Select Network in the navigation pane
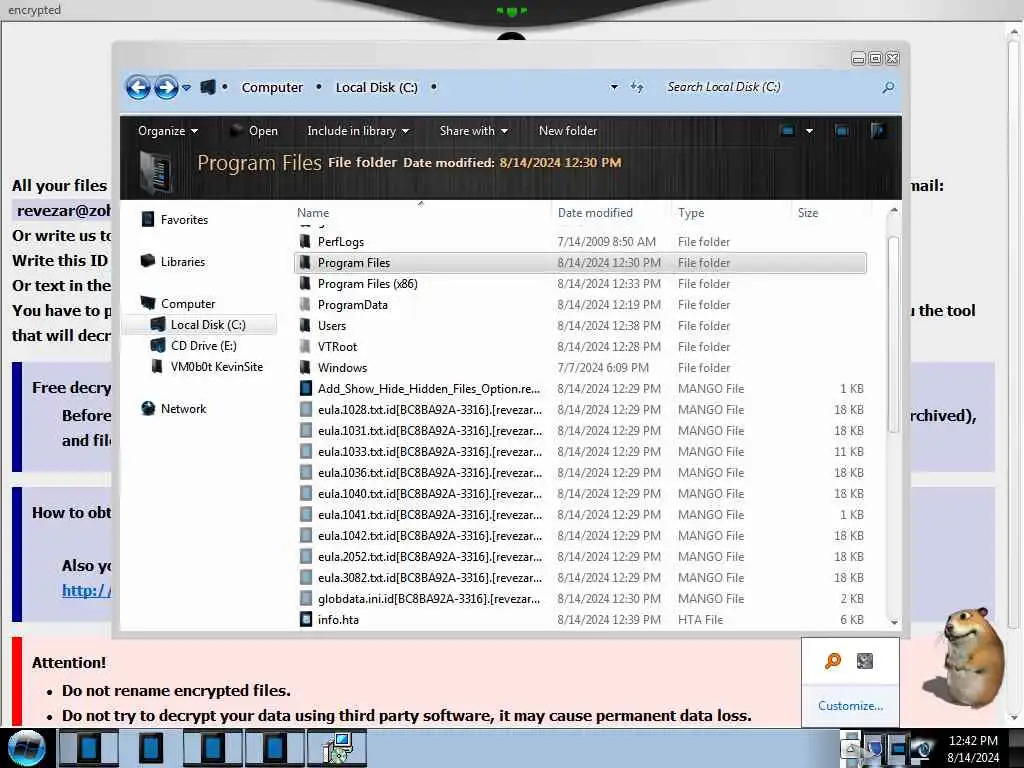 (174, 408)
